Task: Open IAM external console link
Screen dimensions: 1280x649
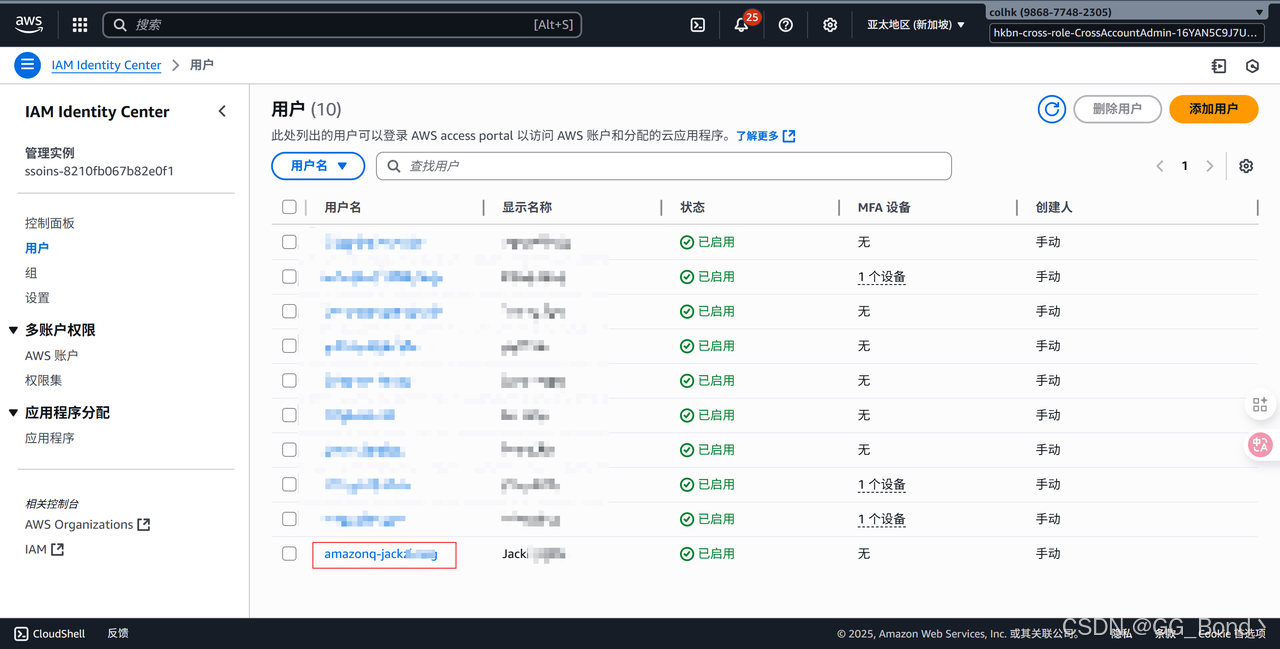Action: click(44, 550)
